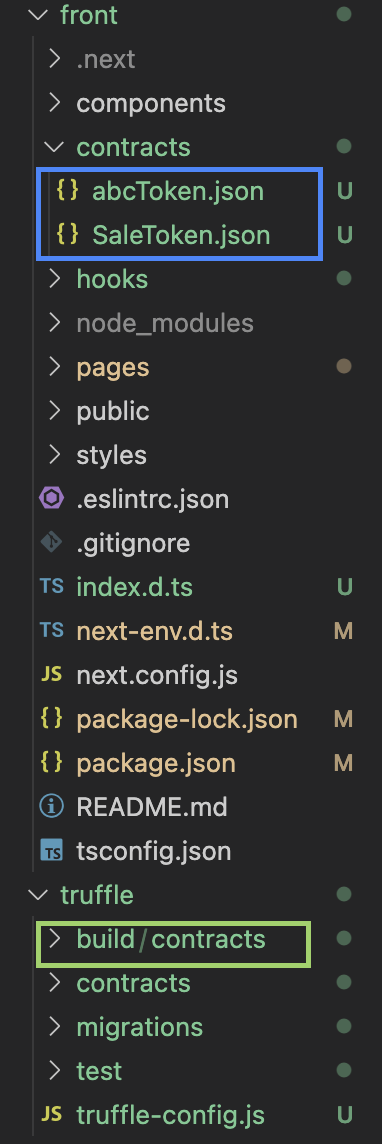Viewport: 382px width, 1144px height.
Task: Open truffle-config.js file
Action: pyautogui.click(x=171, y=1115)
